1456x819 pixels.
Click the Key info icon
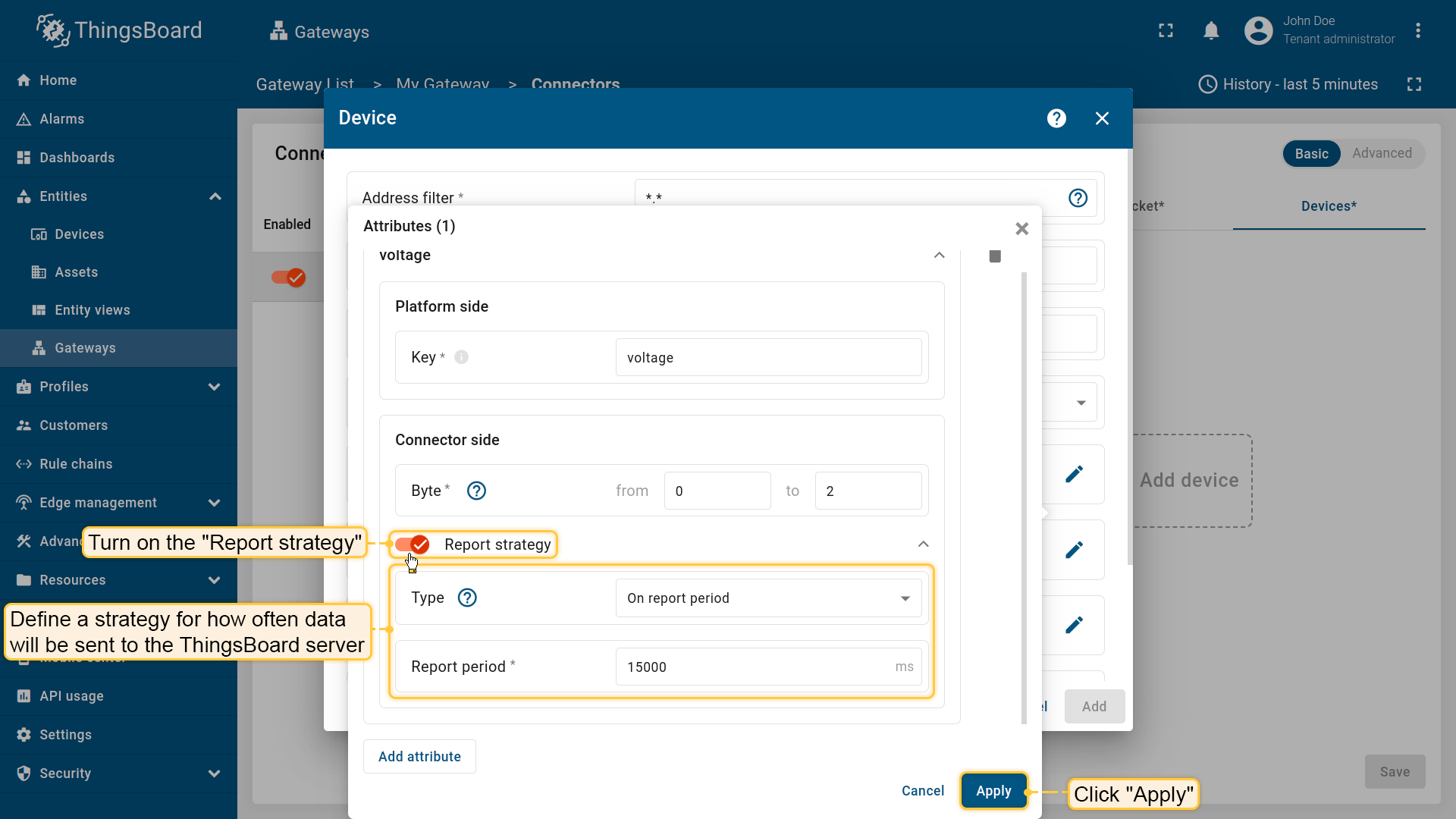(x=461, y=357)
